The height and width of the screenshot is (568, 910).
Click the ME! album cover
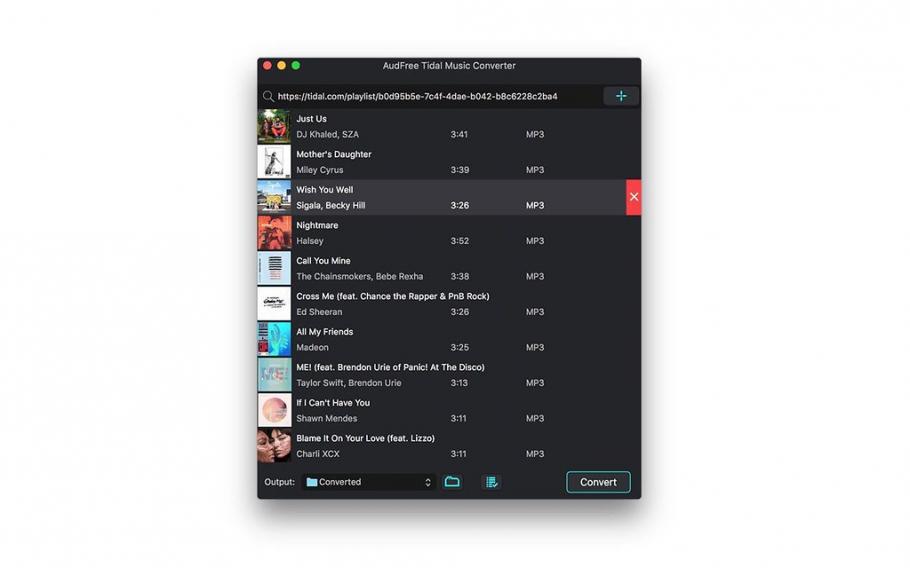(x=274, y=375)
